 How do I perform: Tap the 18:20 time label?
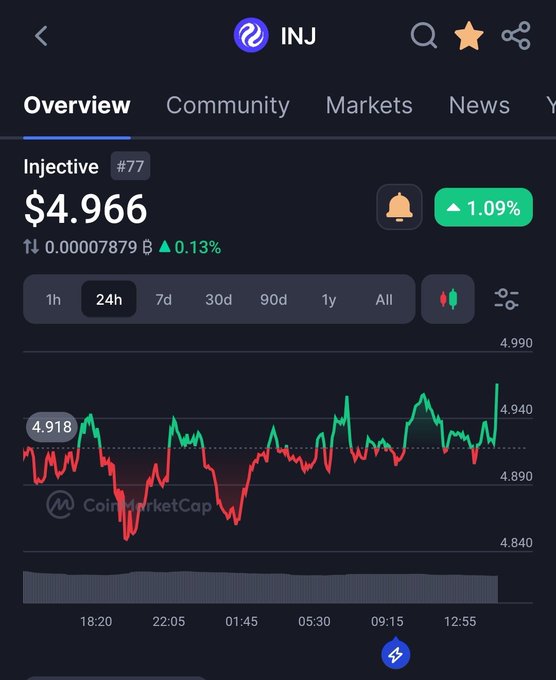tap(96, 621)
